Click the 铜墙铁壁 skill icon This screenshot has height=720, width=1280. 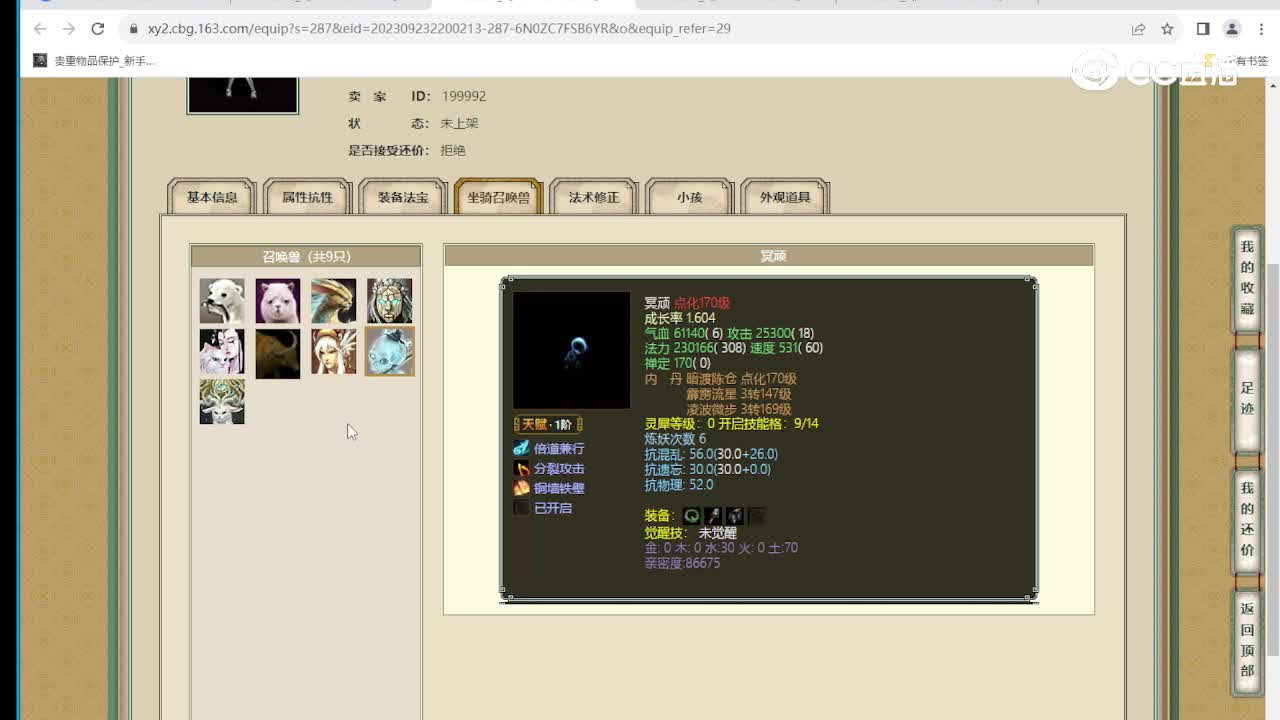(x=521, y=488)
